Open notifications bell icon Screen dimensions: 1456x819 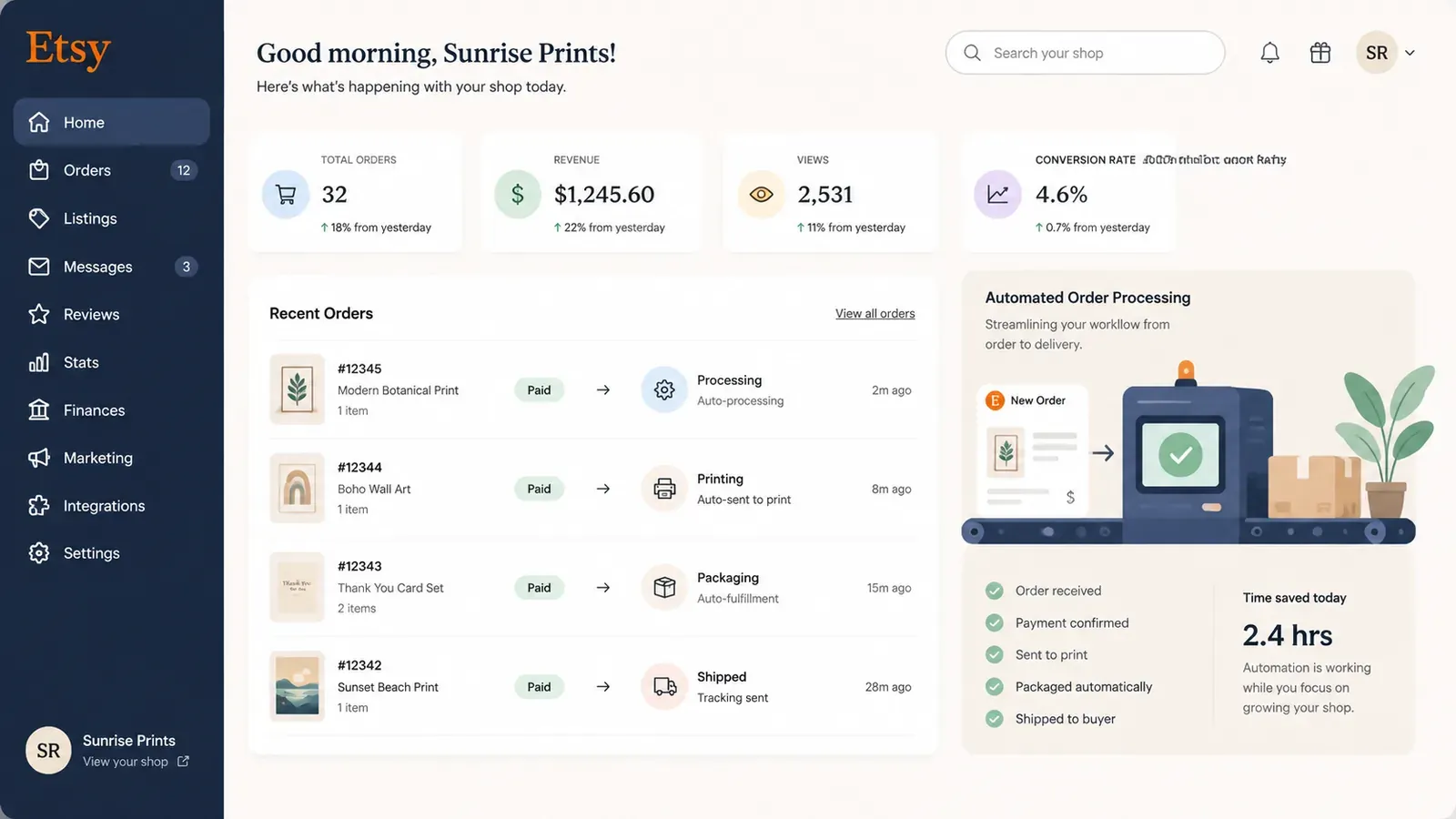(x=1269, y=53)
